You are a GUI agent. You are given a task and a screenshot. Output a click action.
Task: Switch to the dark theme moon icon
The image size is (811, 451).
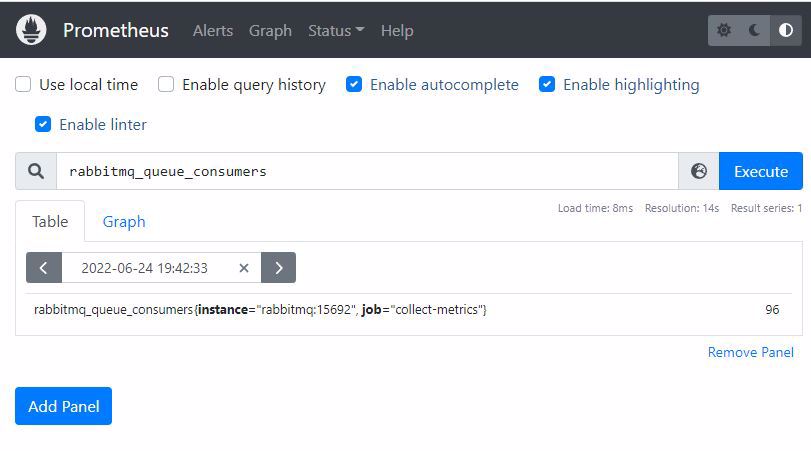click(x=755, y=30)
